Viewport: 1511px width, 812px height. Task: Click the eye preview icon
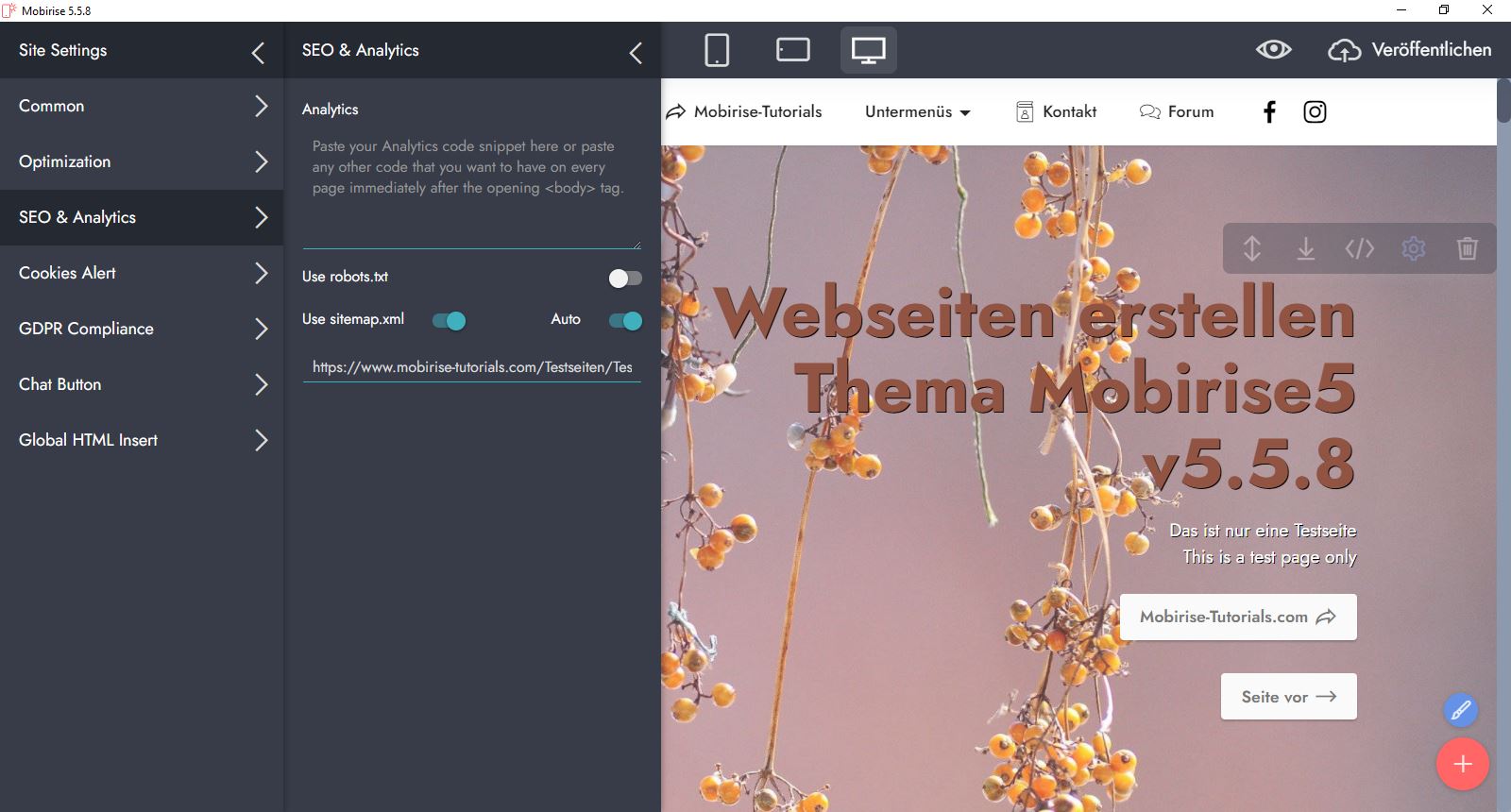coord(1274,50)
